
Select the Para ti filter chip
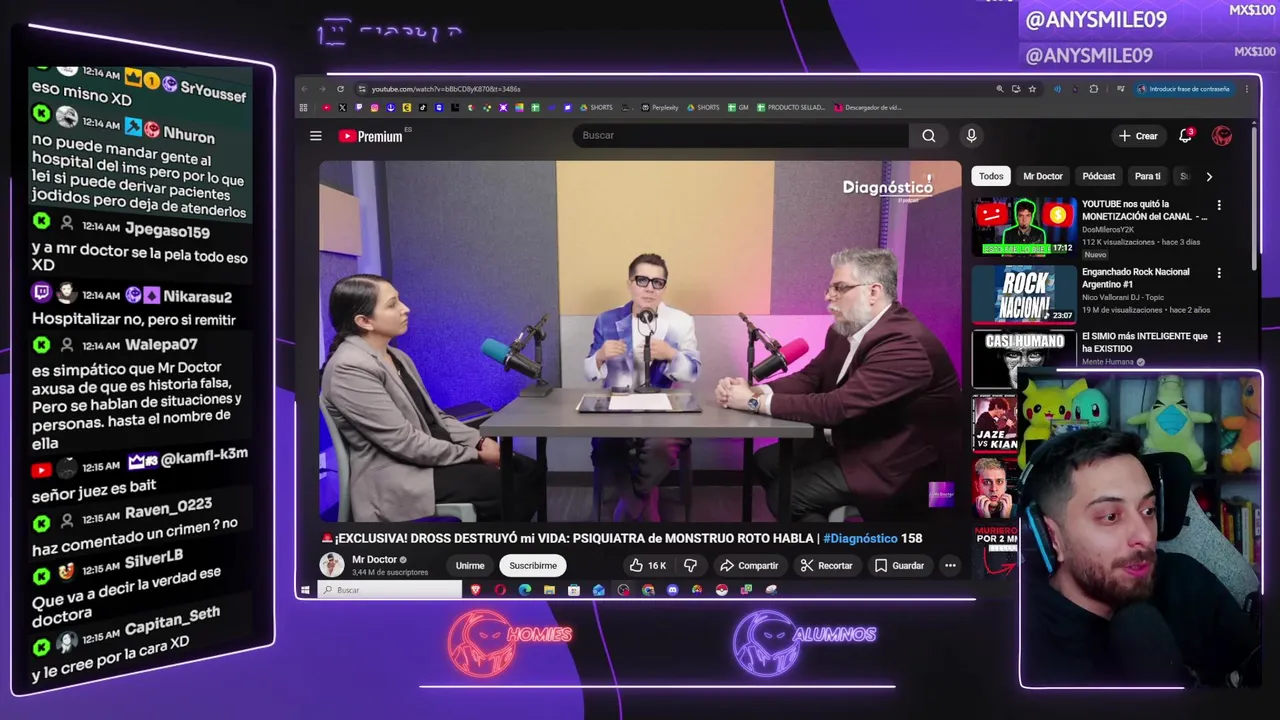[x=1148, y=176]
